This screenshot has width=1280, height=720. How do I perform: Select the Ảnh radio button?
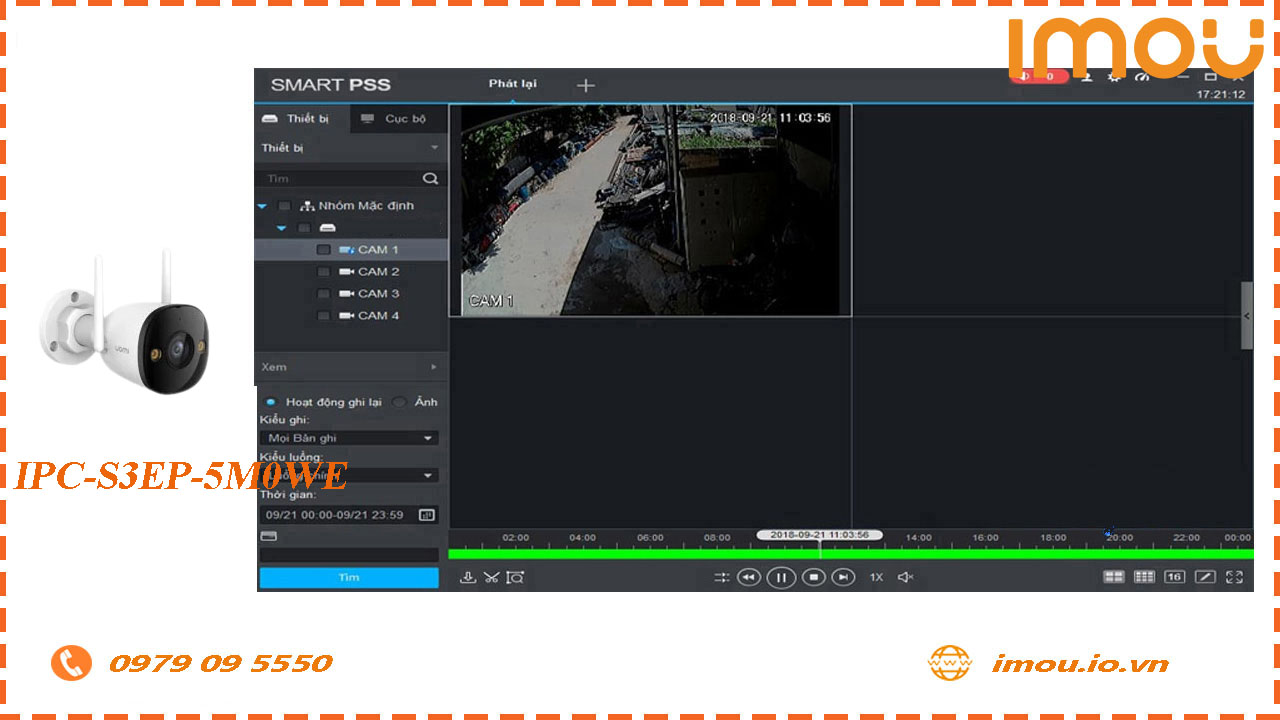tap(399, 401)
